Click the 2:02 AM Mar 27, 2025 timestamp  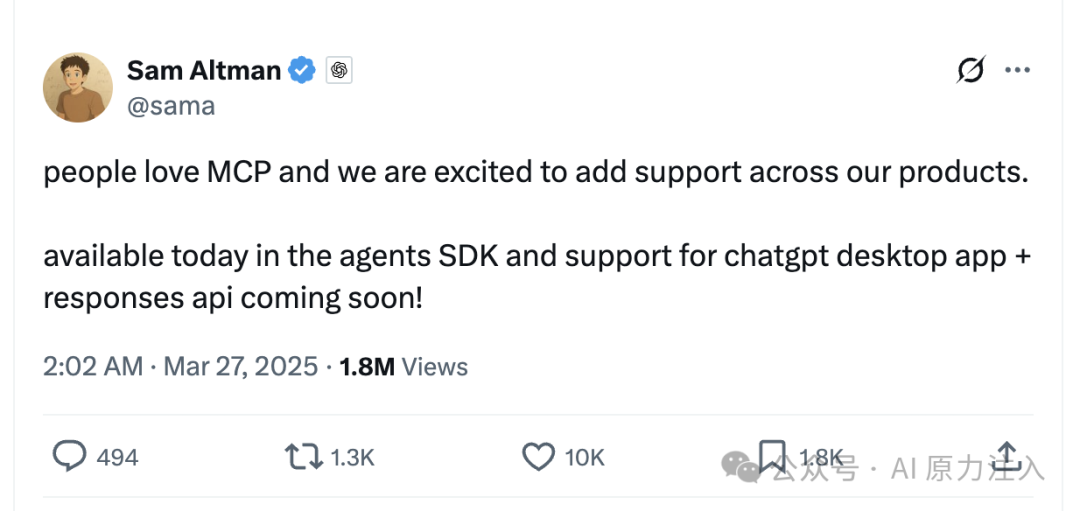[x=180, y=366]
